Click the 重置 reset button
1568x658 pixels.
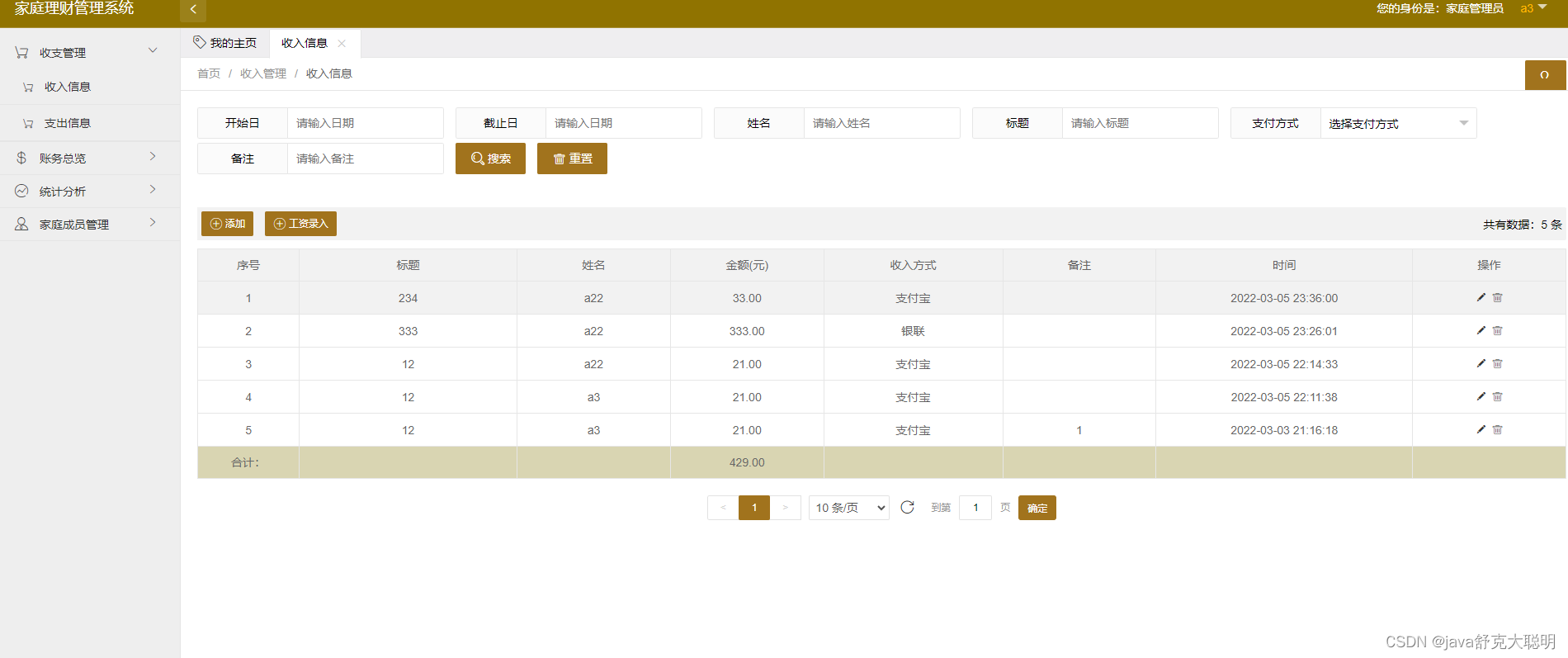click(x=572, y=159)
